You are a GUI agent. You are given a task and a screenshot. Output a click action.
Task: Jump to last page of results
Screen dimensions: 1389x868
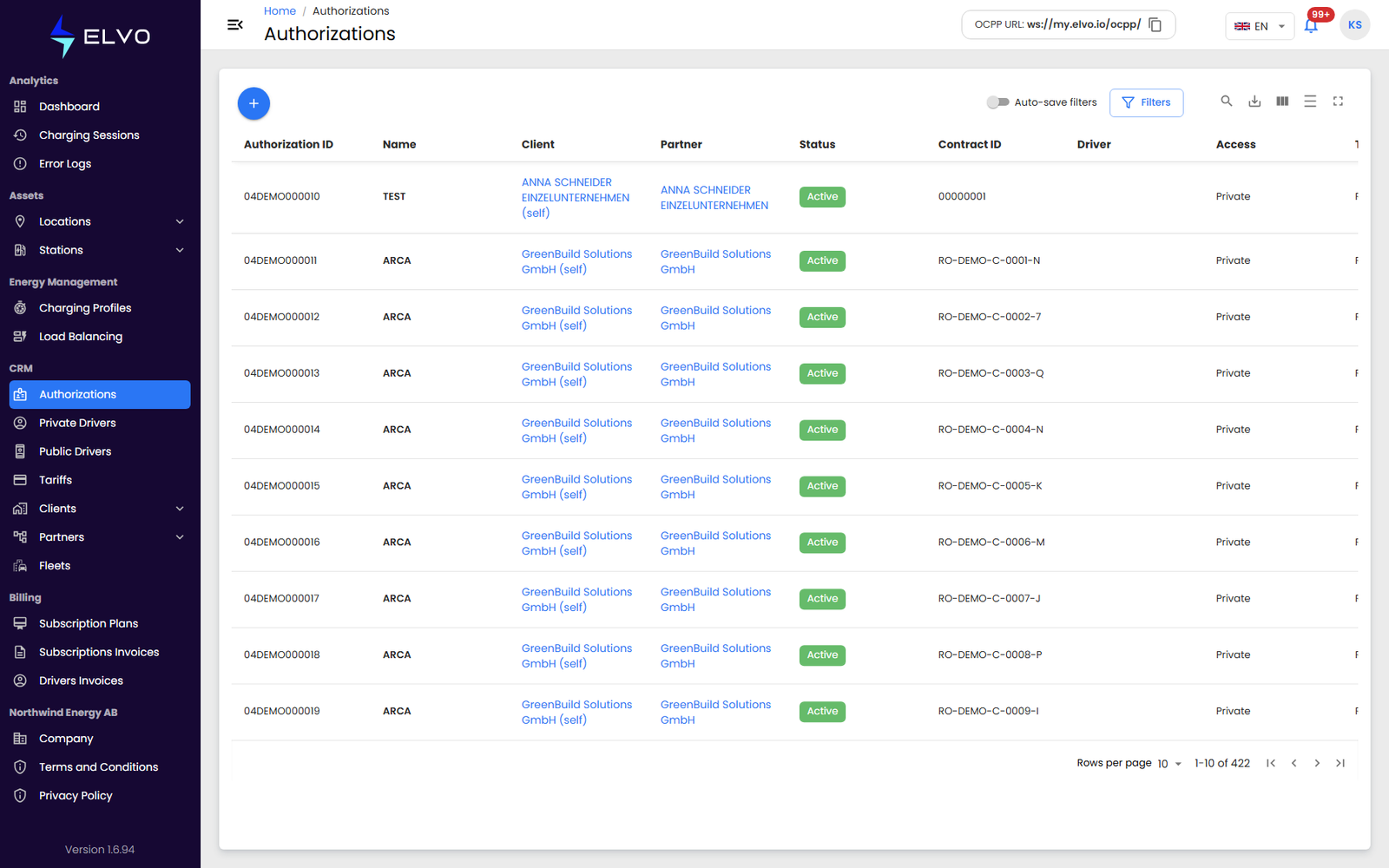1340,763
